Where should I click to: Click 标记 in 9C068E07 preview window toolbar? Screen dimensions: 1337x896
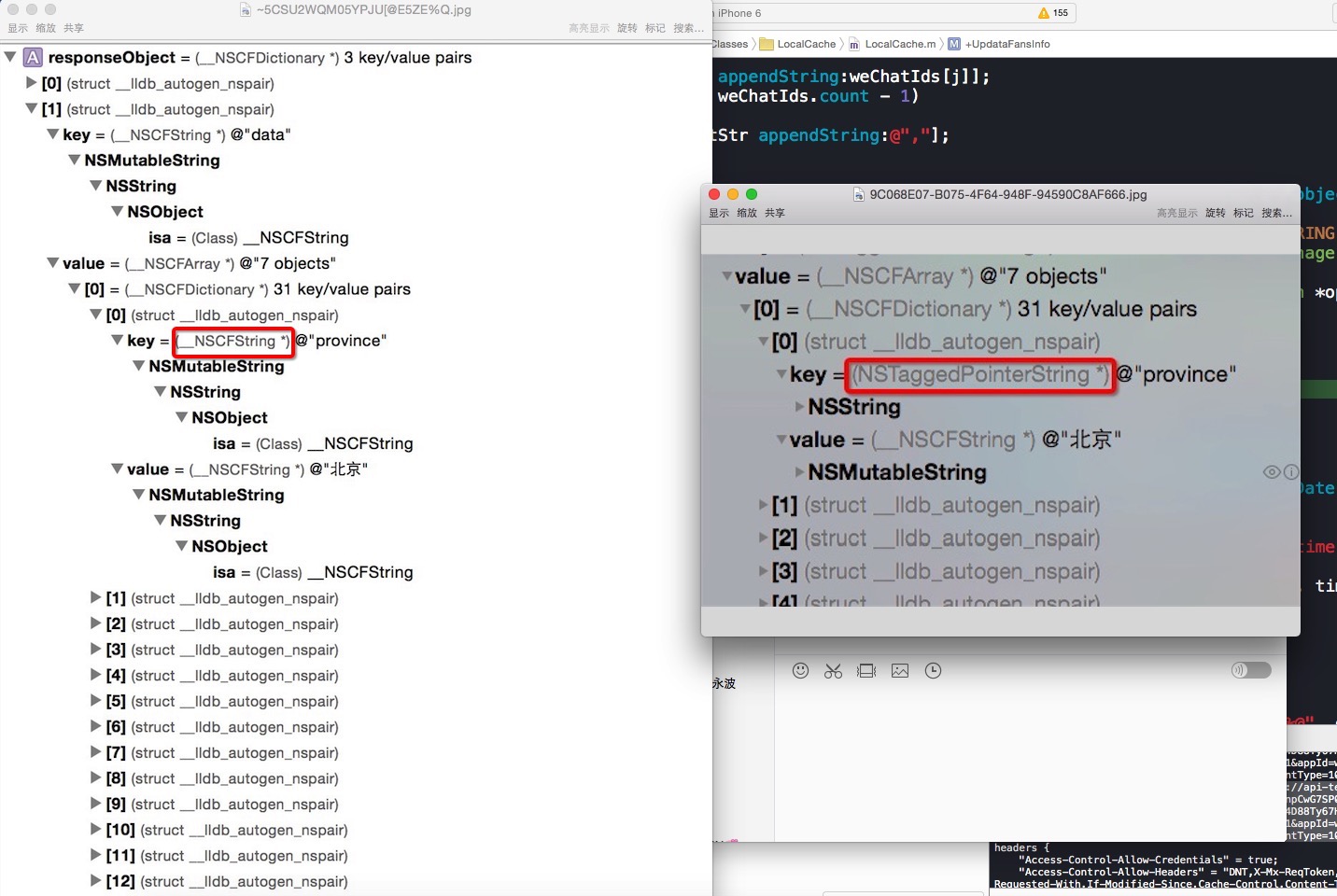1244,213
